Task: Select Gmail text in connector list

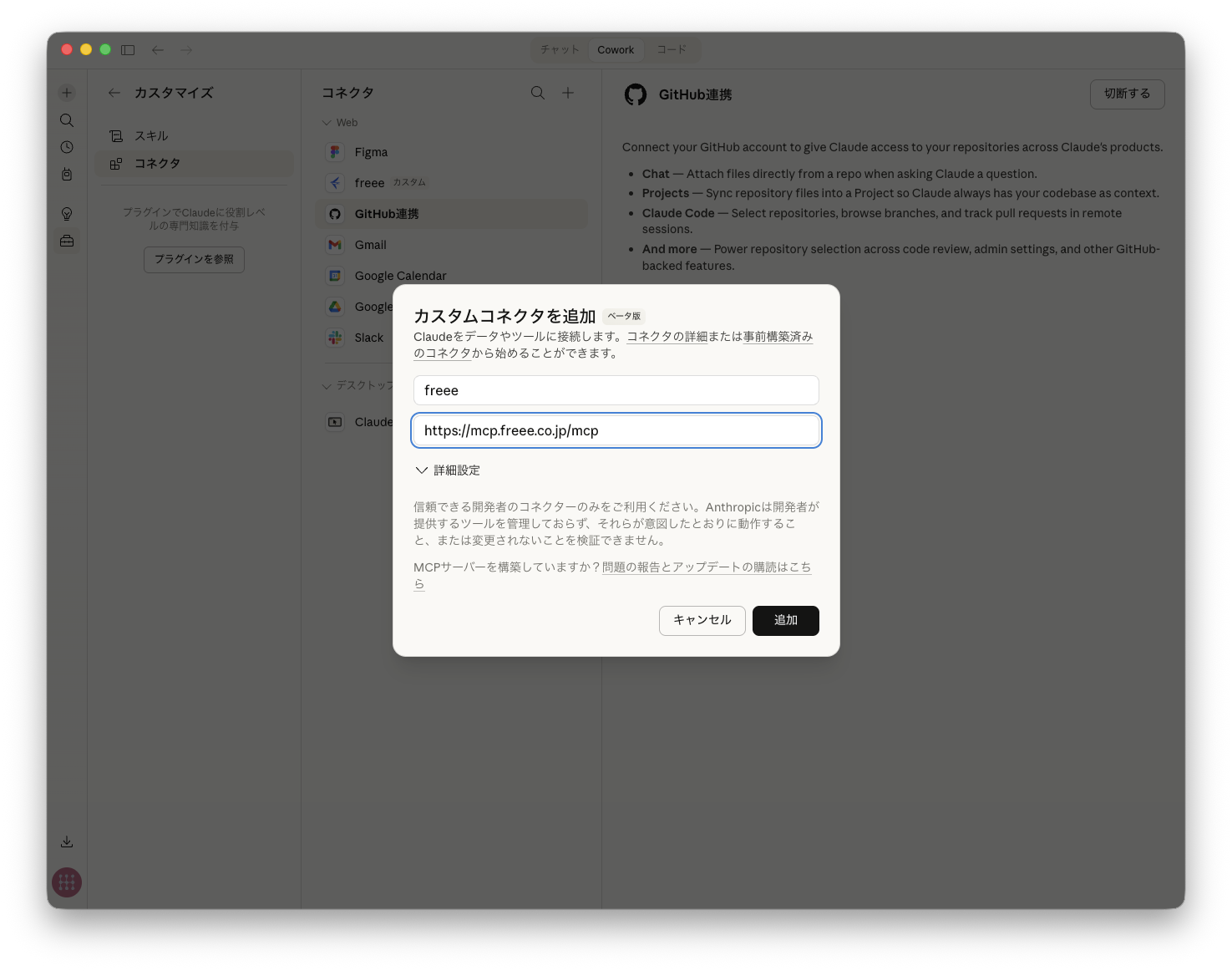Action: (x=370, y=245)
